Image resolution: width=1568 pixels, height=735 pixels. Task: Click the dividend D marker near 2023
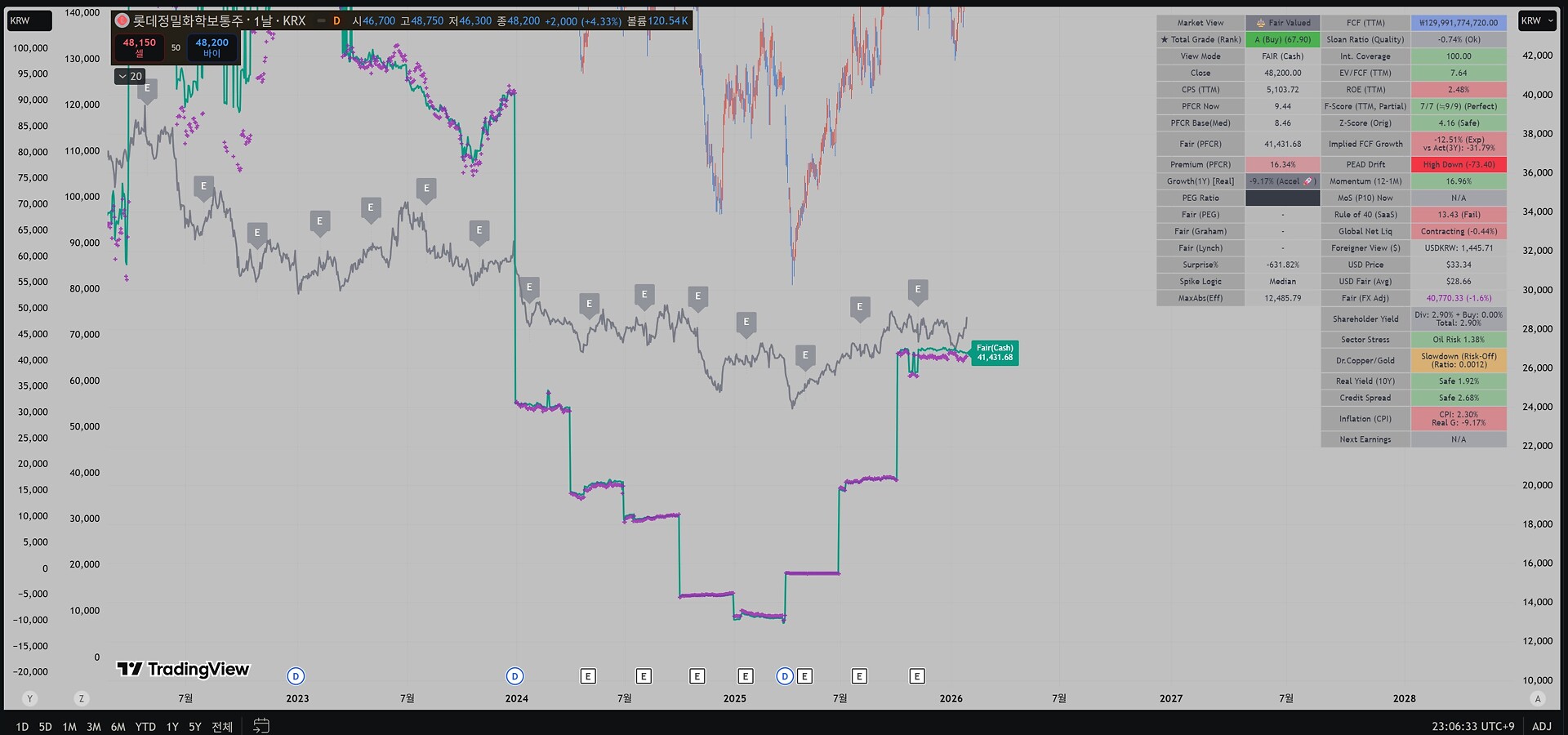[296, 676]
